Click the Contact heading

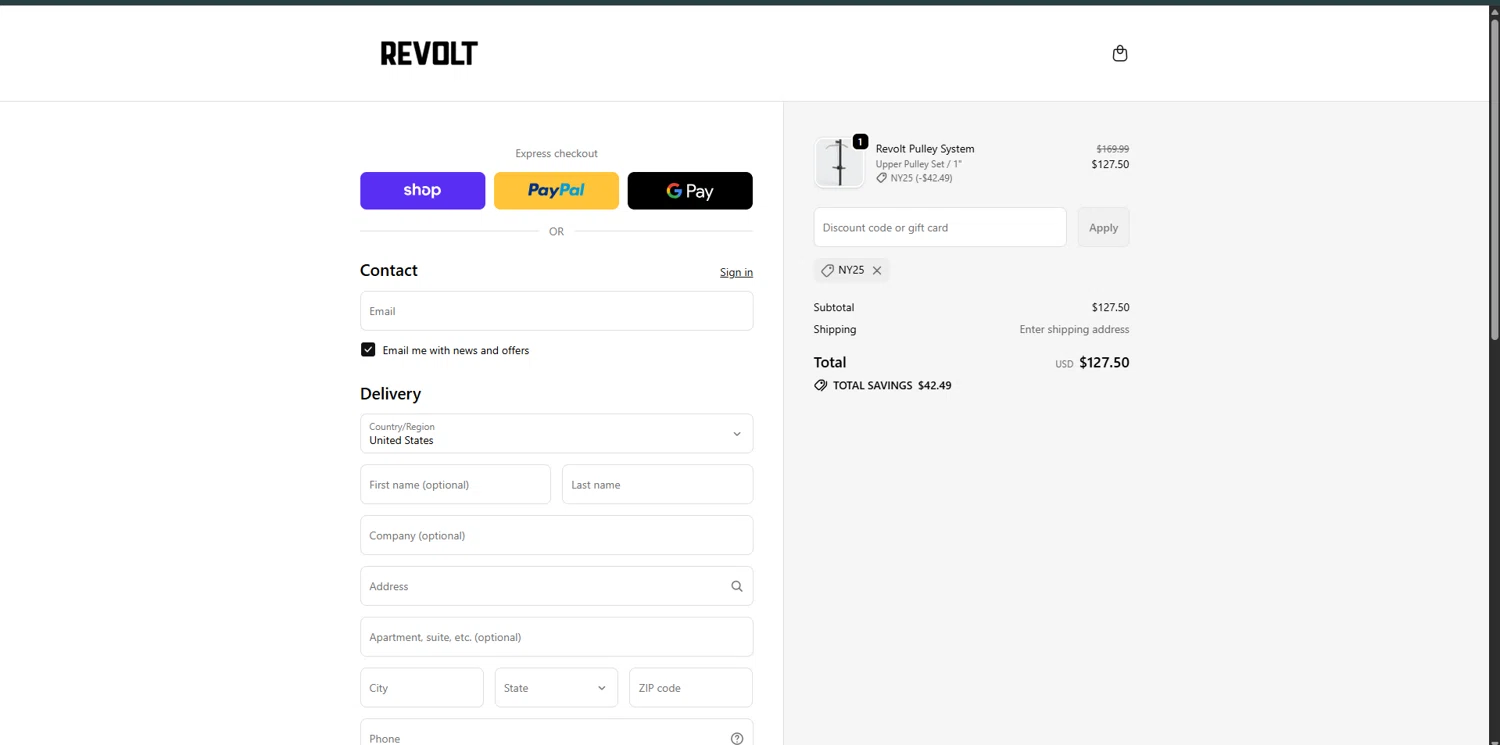[389, 270]
